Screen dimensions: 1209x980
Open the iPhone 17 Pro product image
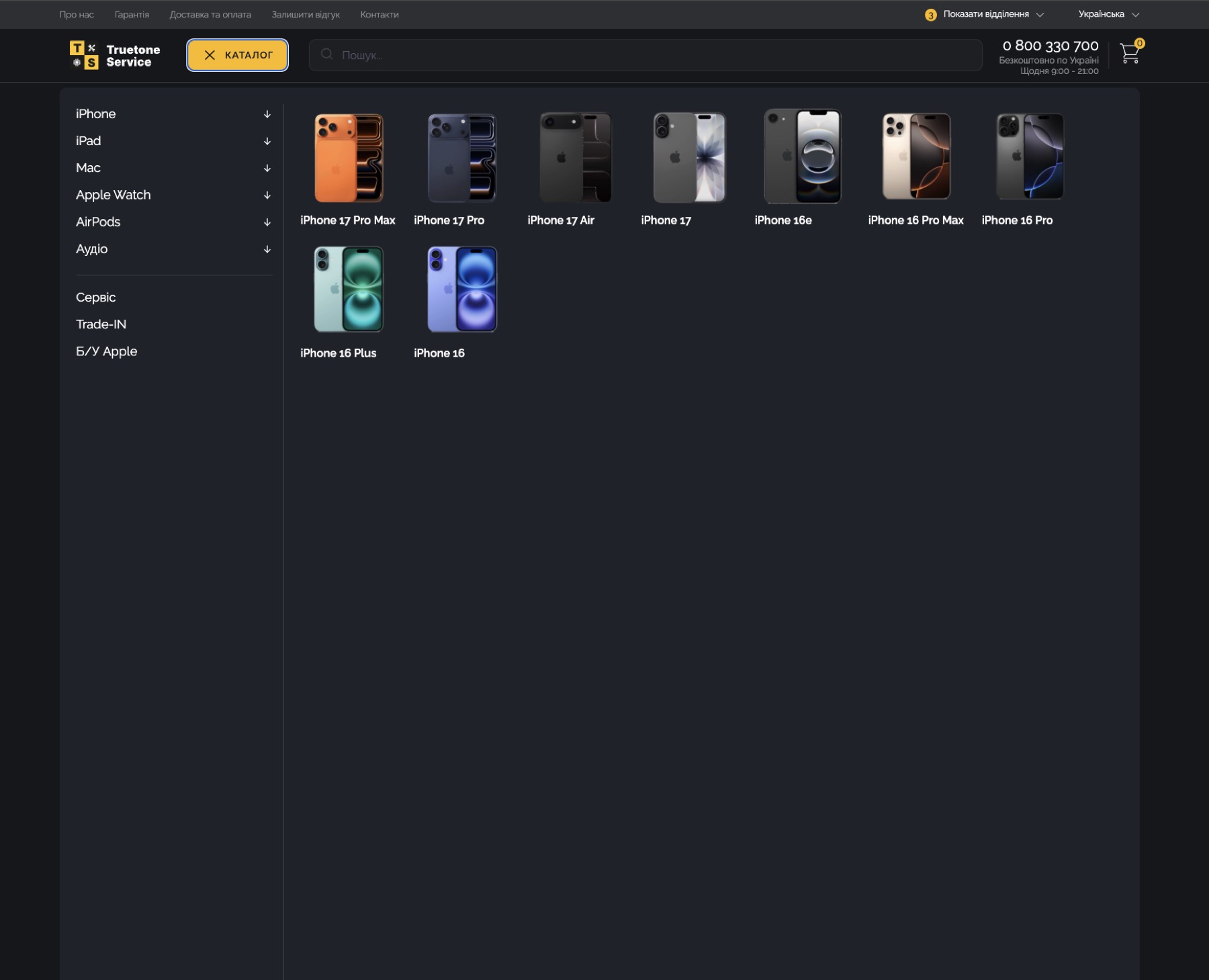(x=462, y=158)
